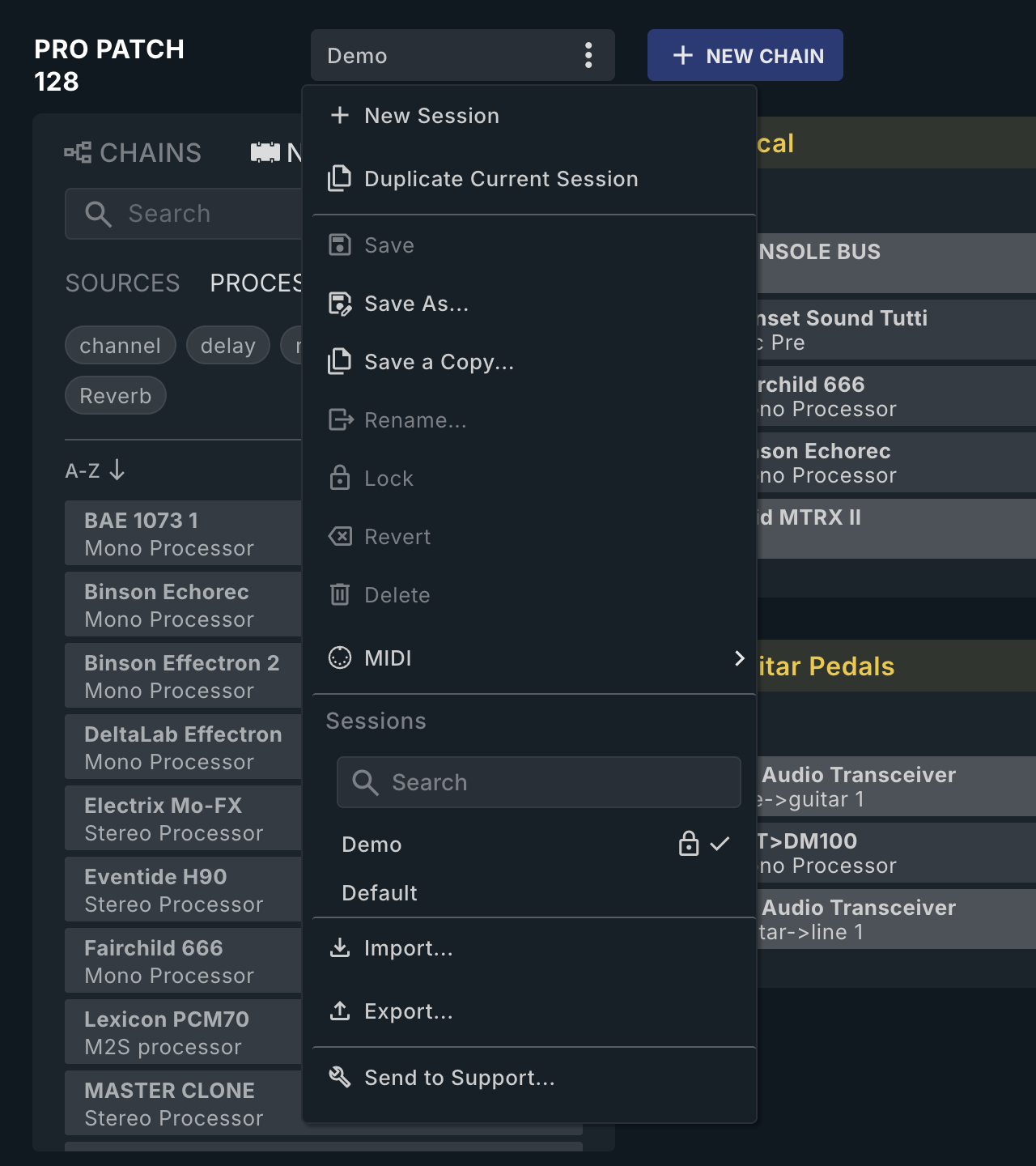
Task: Open the MIDI menu entry
Action: [530, 657]
